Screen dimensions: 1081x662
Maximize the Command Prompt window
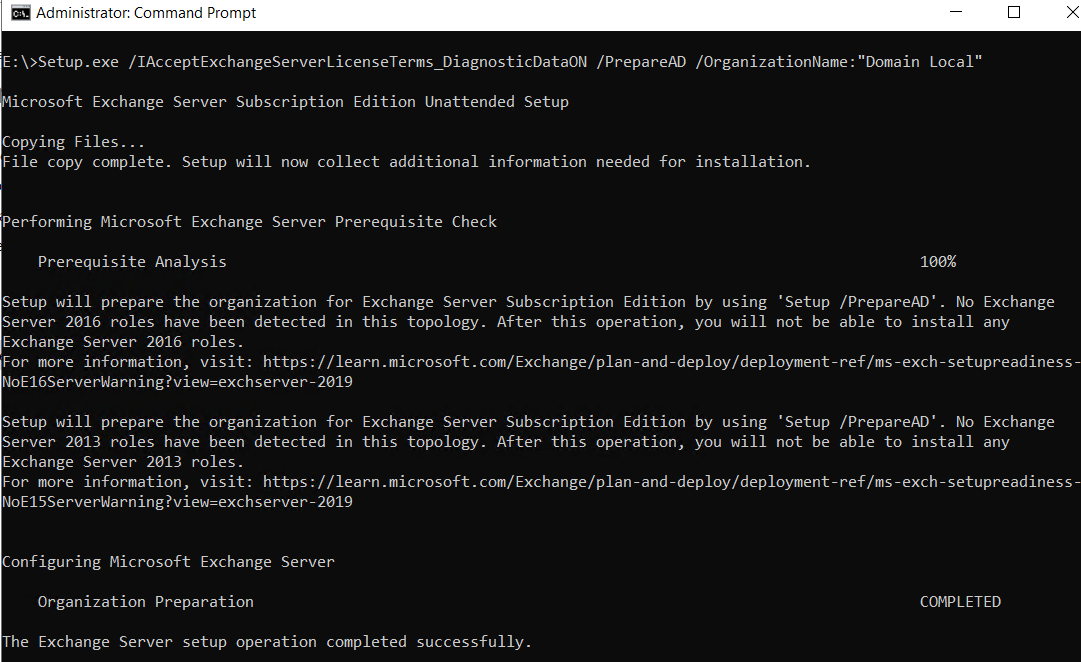[1014, 13]
